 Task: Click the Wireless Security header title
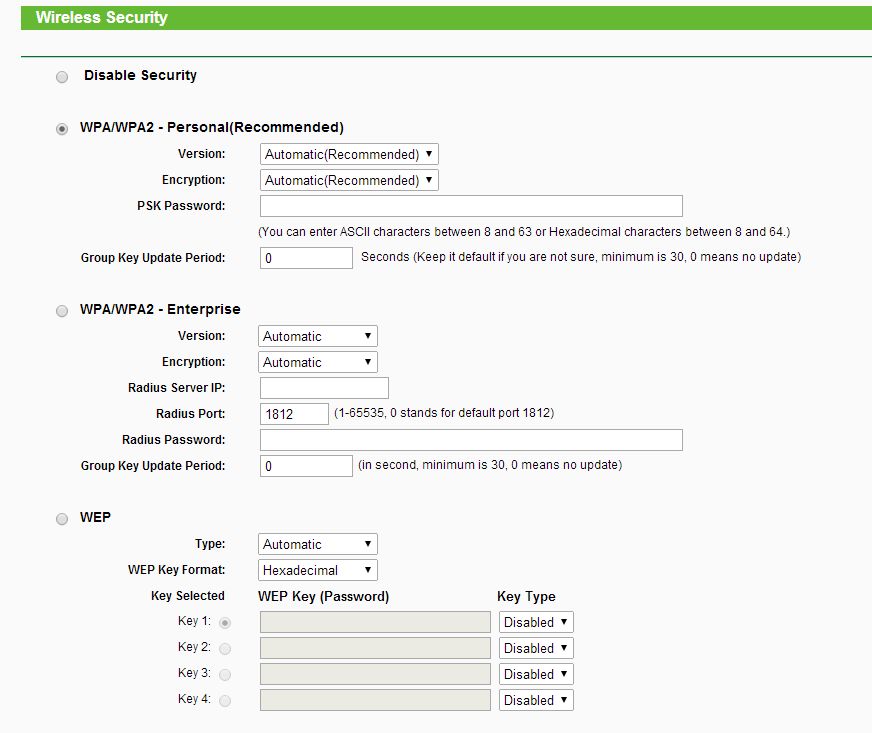click(101, 18)
